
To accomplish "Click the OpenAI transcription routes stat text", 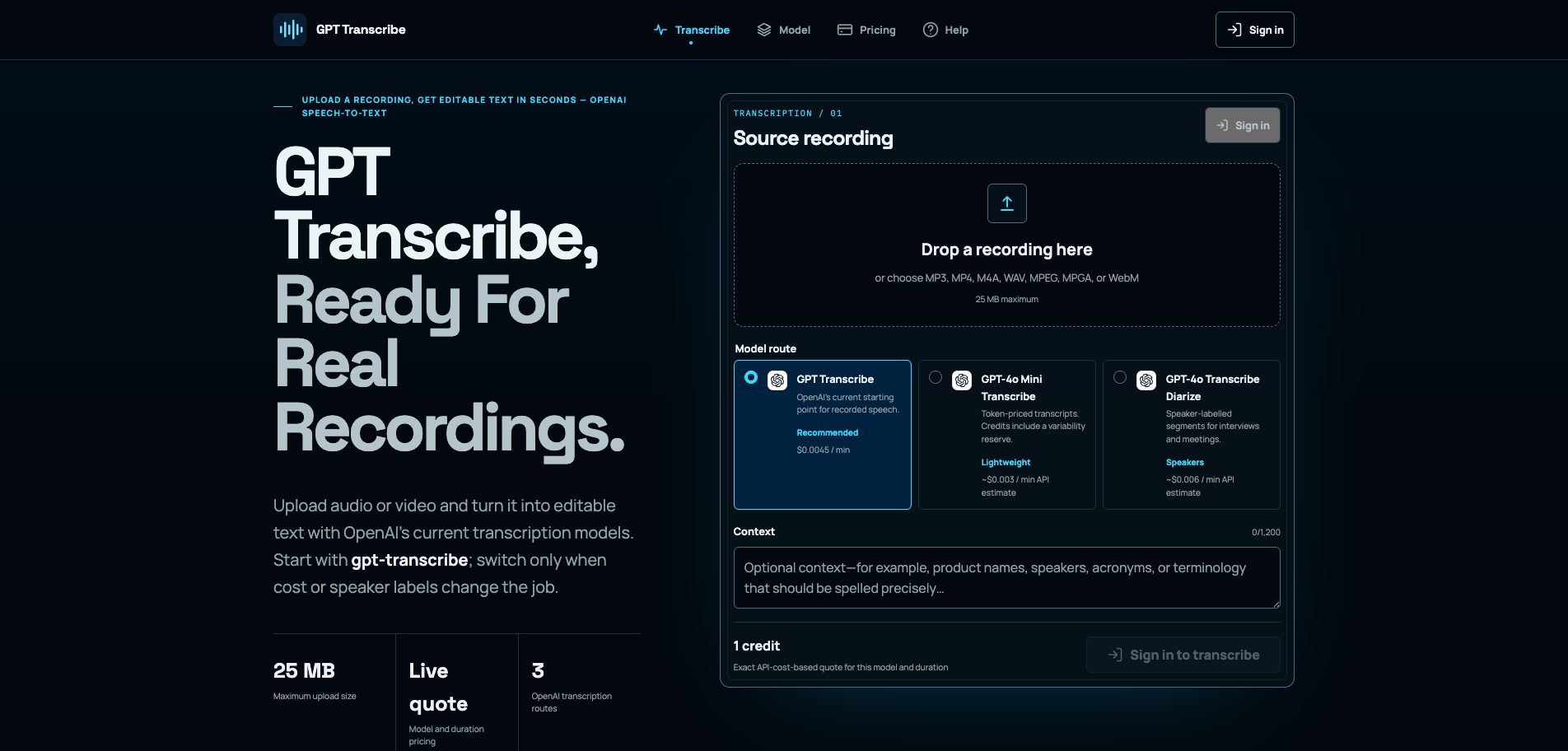I will pos(572,702).
